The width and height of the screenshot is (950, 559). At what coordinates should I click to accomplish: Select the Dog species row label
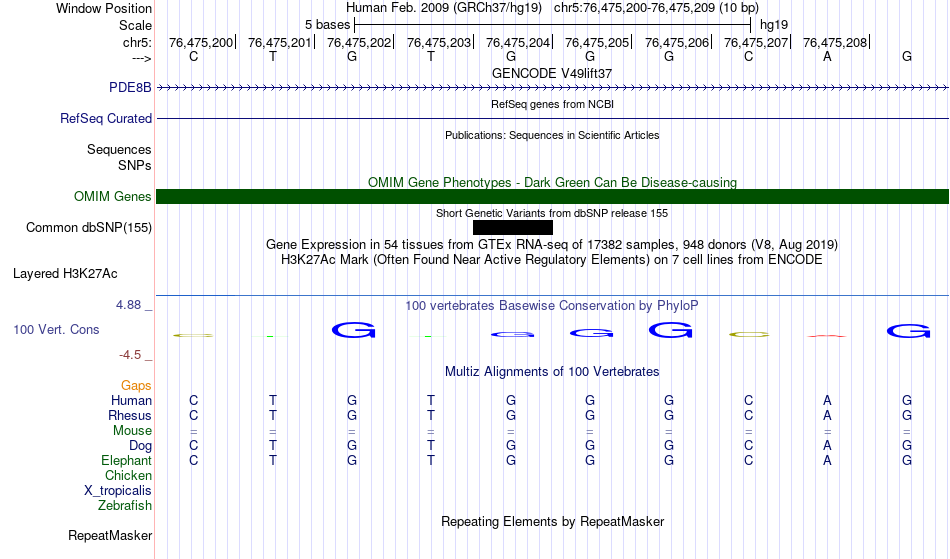pos(140,446)
